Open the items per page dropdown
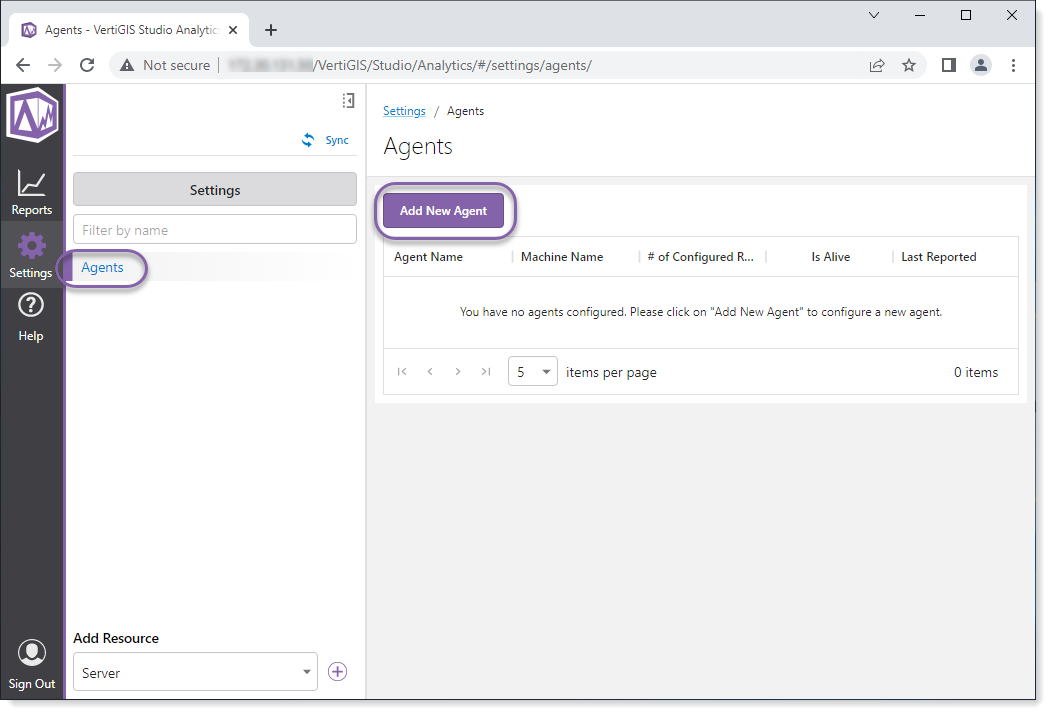 point(532,372)
